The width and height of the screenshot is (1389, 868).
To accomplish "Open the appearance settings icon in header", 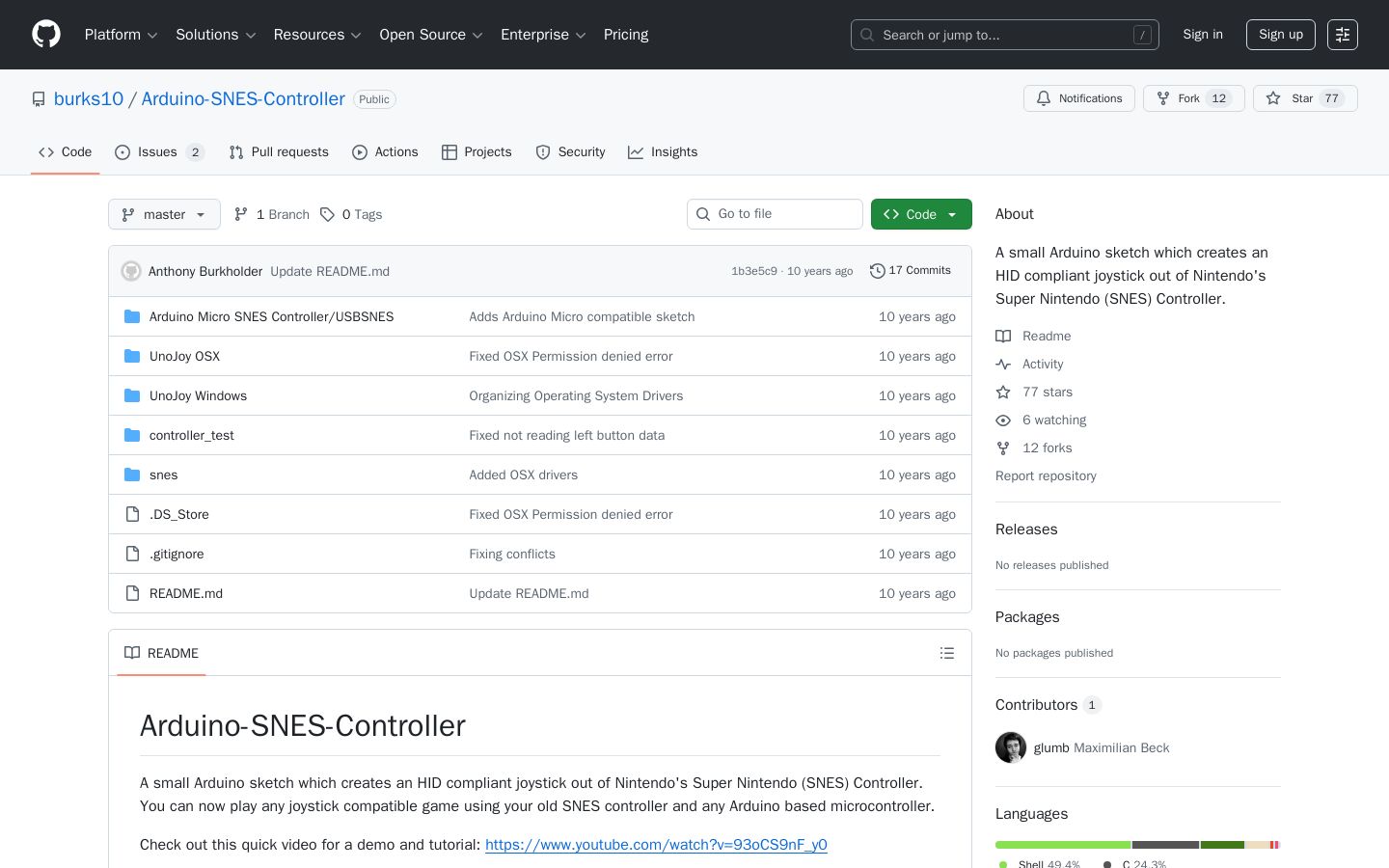I will pyautogui.click(x=1343, y=35).
